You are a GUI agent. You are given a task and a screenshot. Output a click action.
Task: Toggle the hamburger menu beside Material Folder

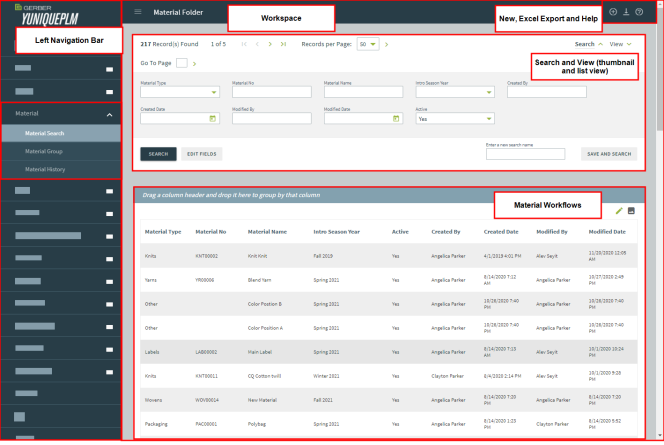(137, 12)
